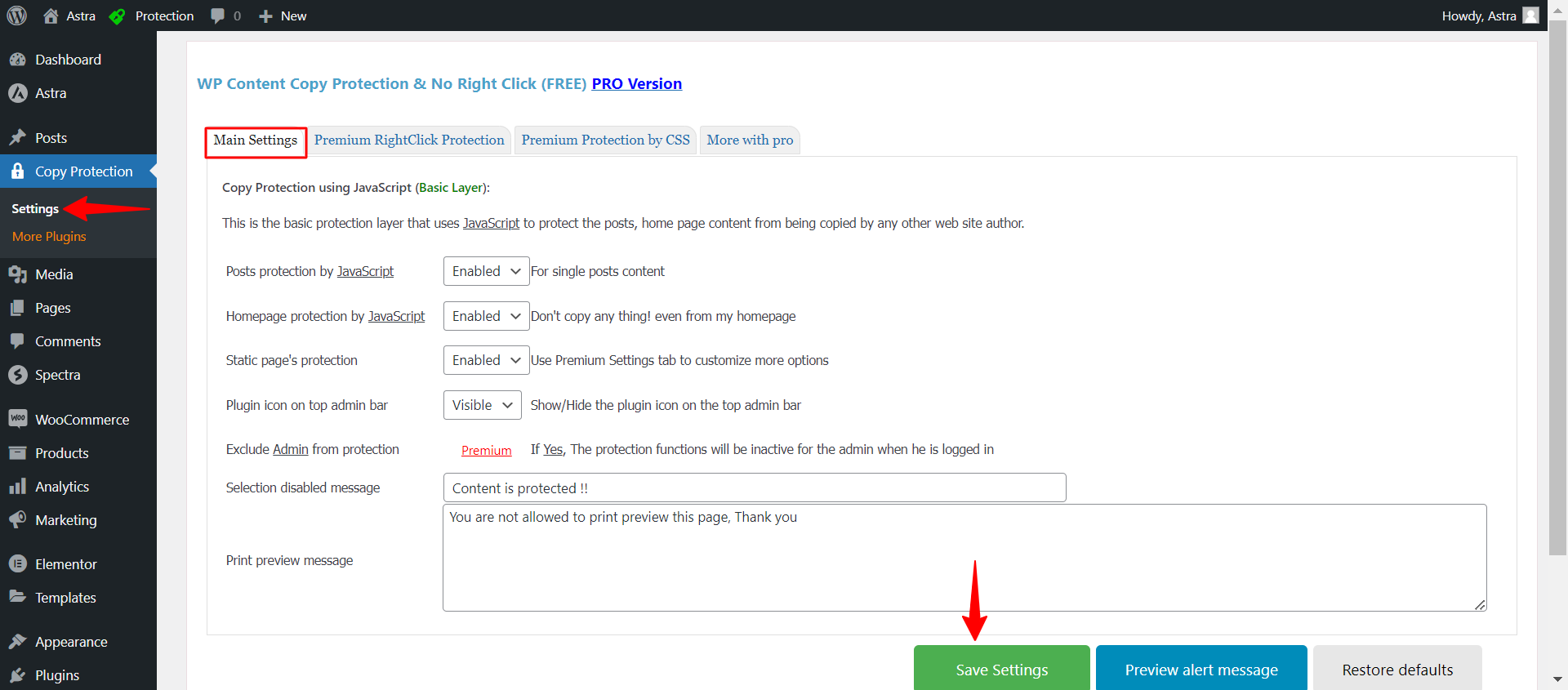
Task: Click the plus icon for New
Action: pyautogui.click(x=265, y=16)
